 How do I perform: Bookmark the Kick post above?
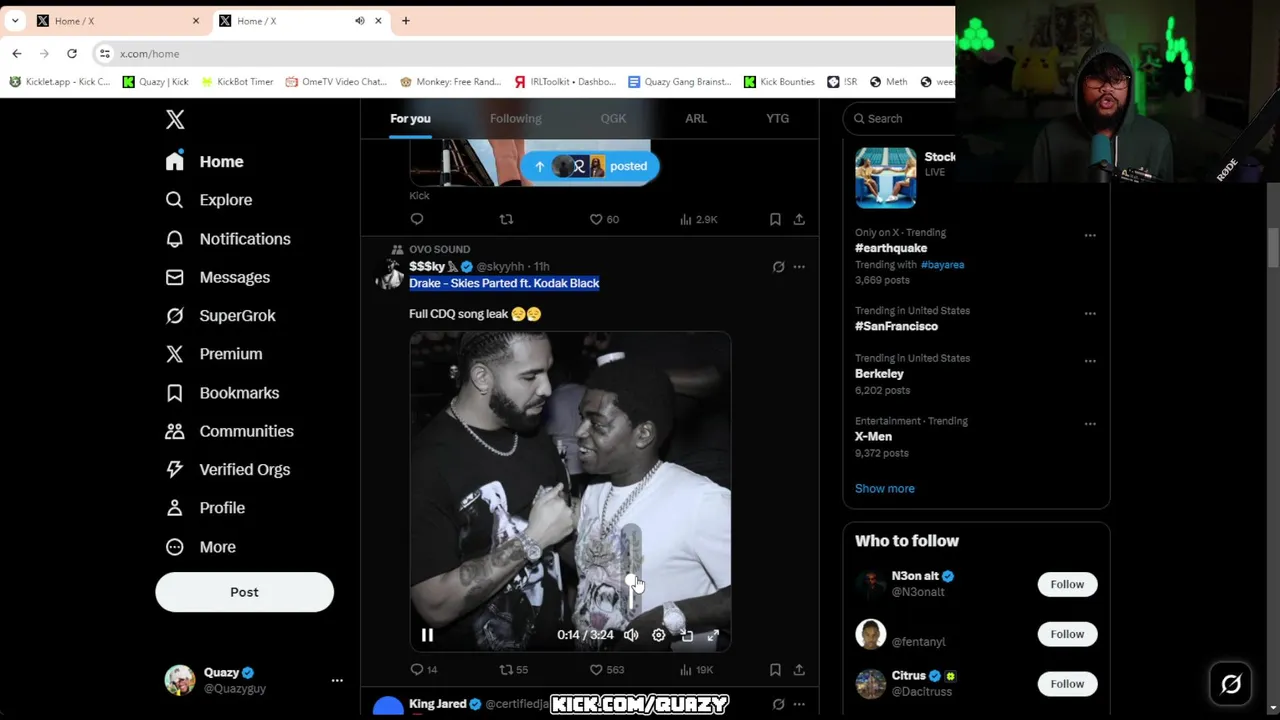775,219
